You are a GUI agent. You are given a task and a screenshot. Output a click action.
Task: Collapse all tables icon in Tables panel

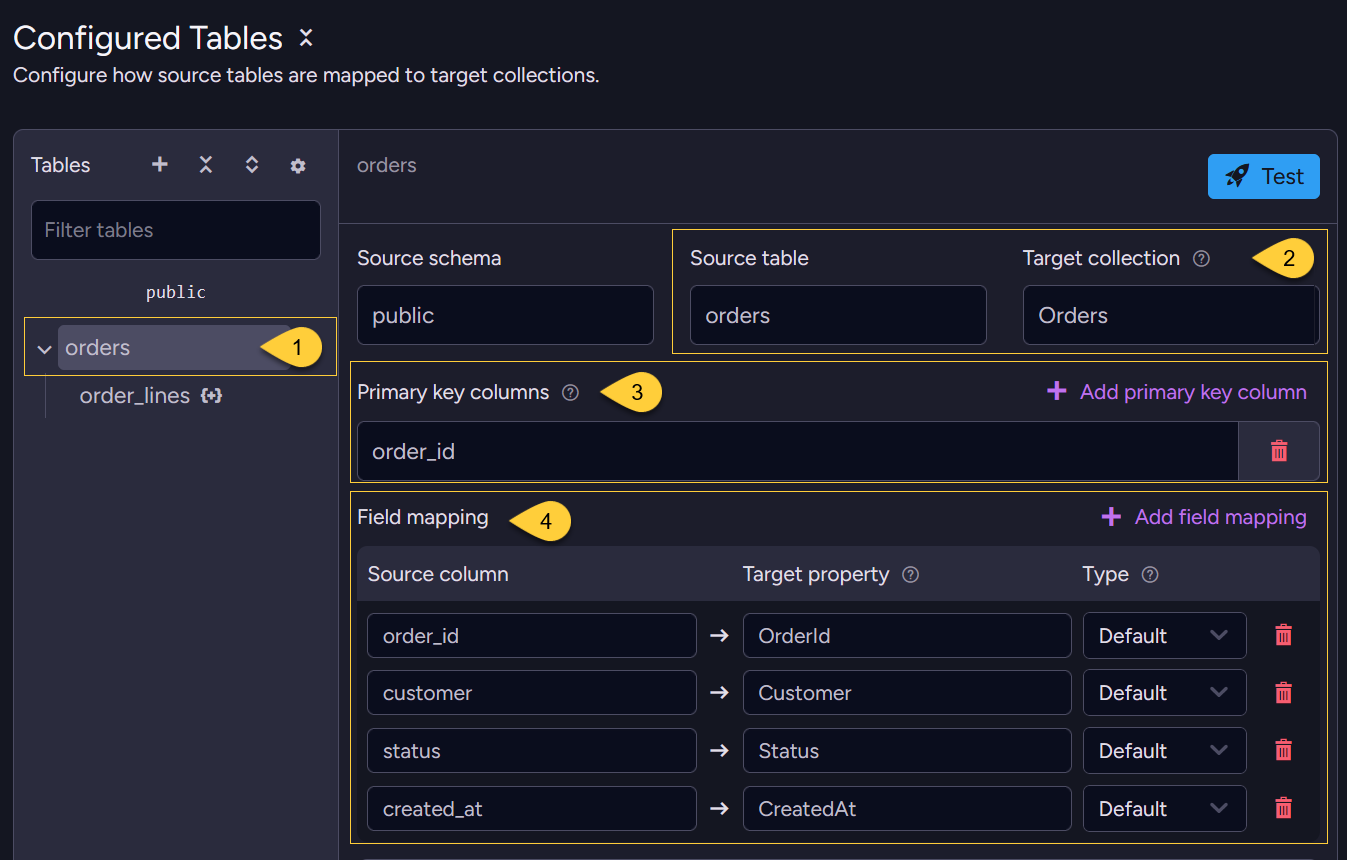206,165
